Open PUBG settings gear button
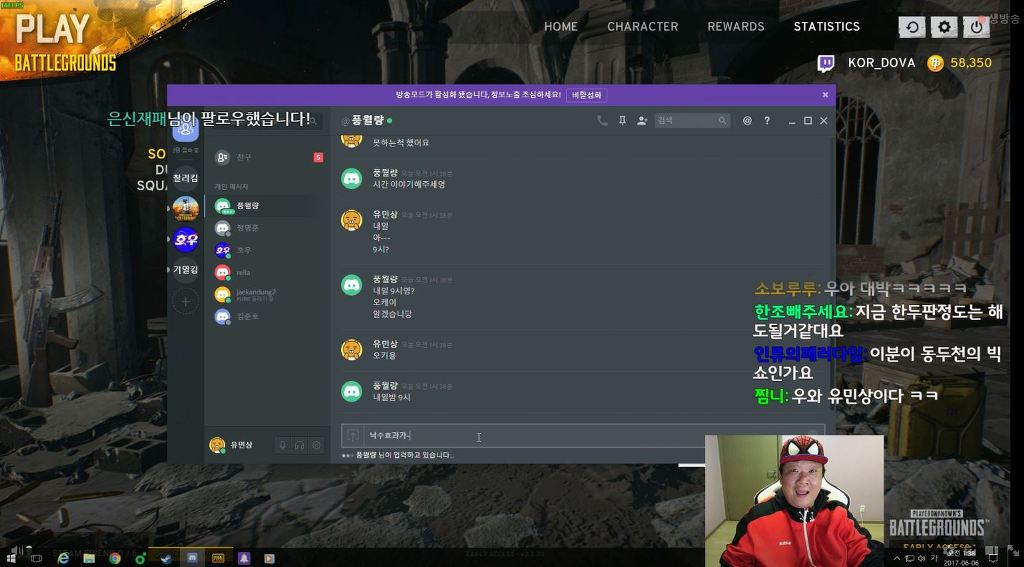The width and height of the screenshot is (1024, 567). click(944, 27)
